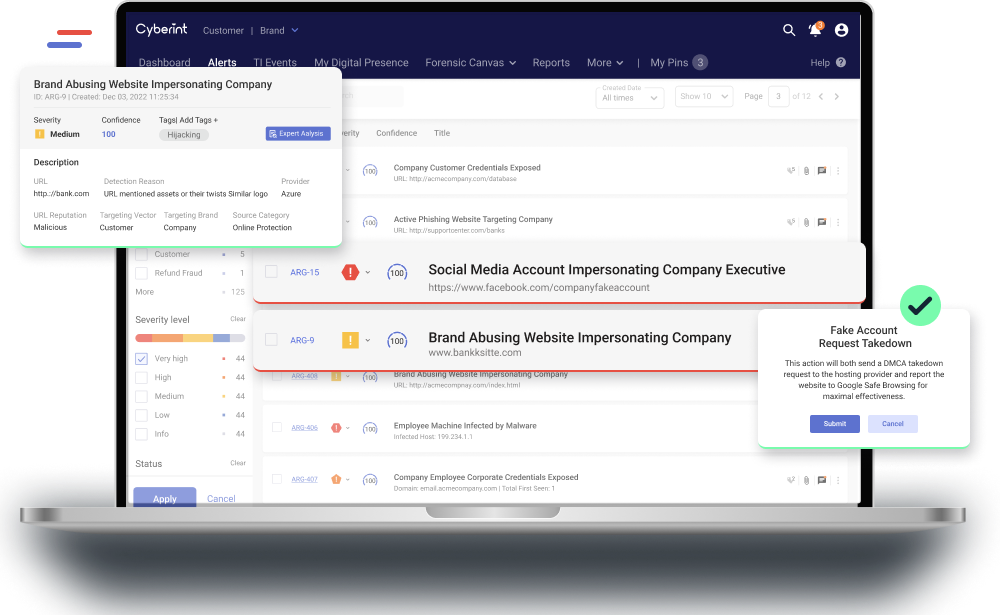1000x615 pixels.
Task: Click the severity level color bar
Action: tap(190, 337)
